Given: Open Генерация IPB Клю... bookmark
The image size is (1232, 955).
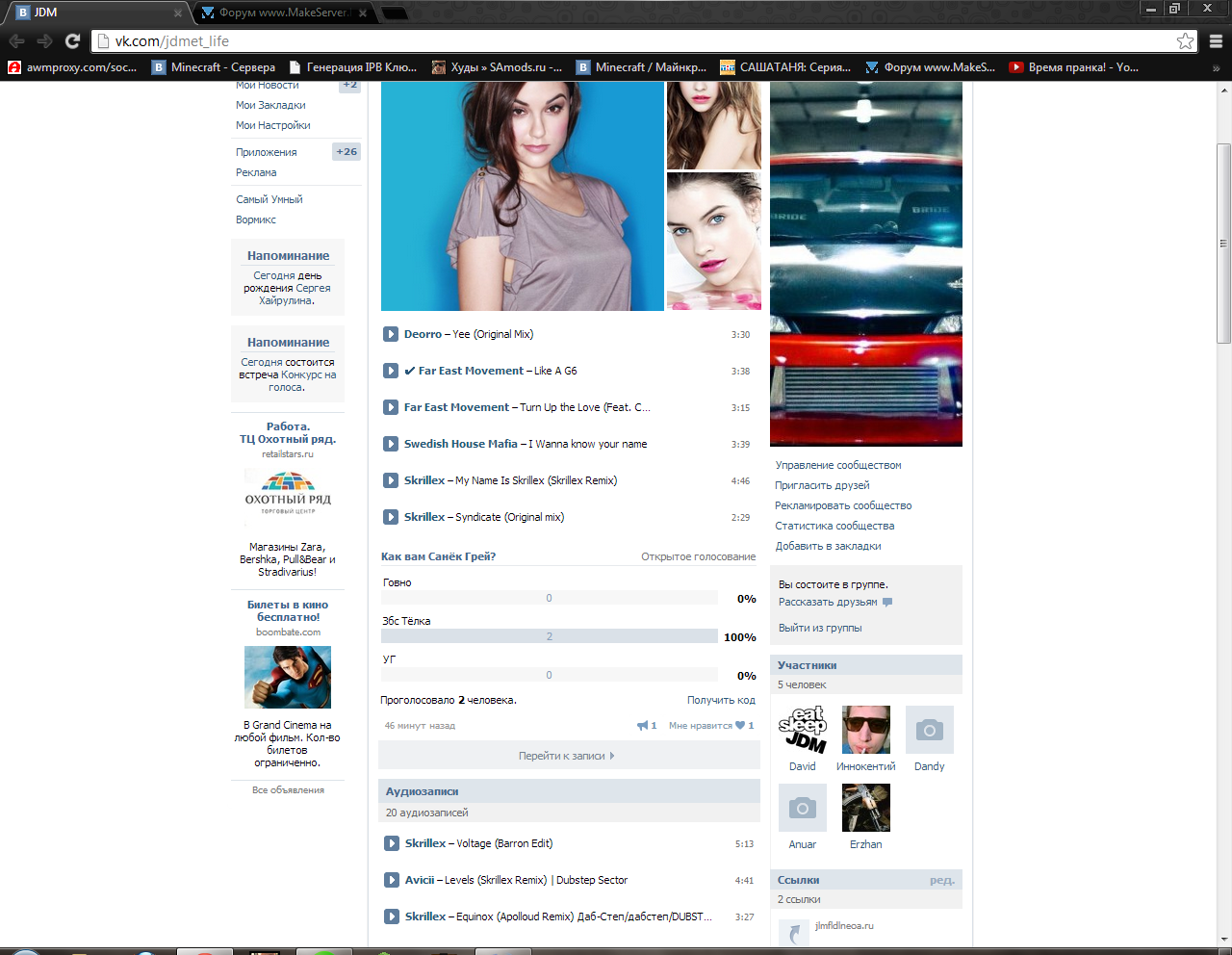Looking at the screenshot, I should click(352, 67).
